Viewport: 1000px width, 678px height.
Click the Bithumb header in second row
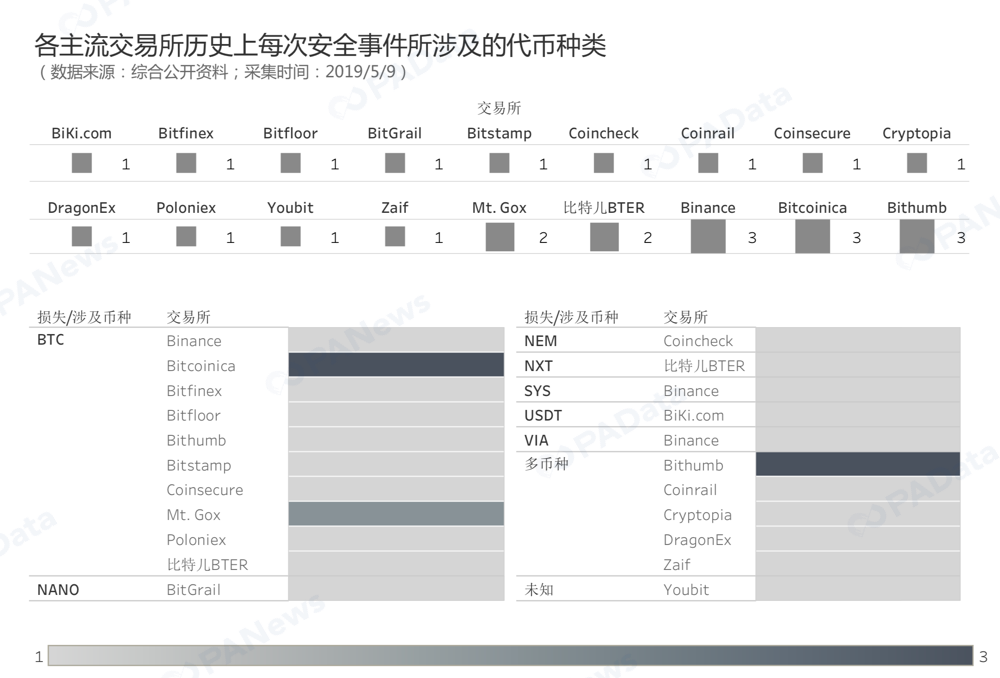pyautogui.click(x=916, y=208)
